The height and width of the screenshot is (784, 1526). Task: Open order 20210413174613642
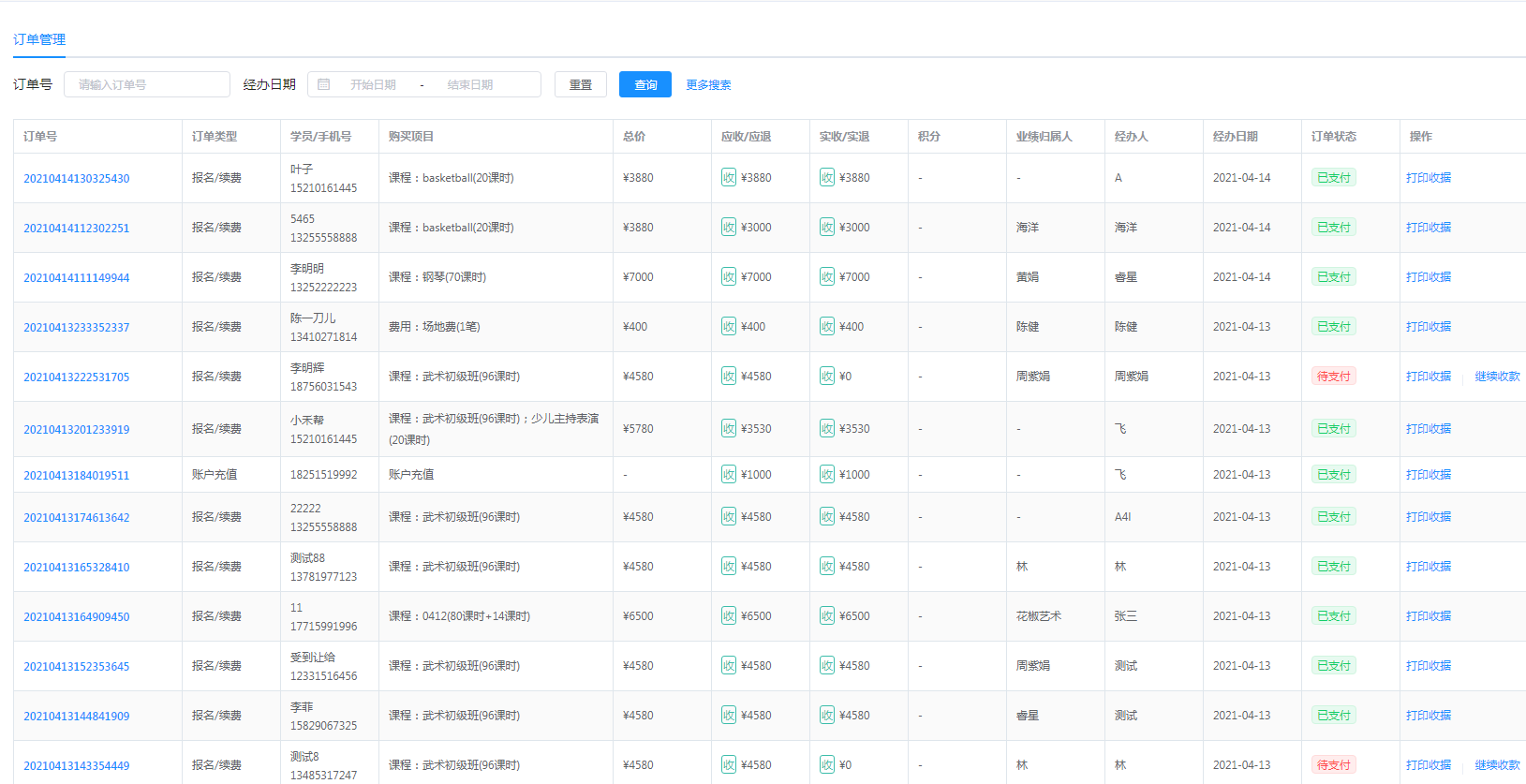tap(77, 517)
